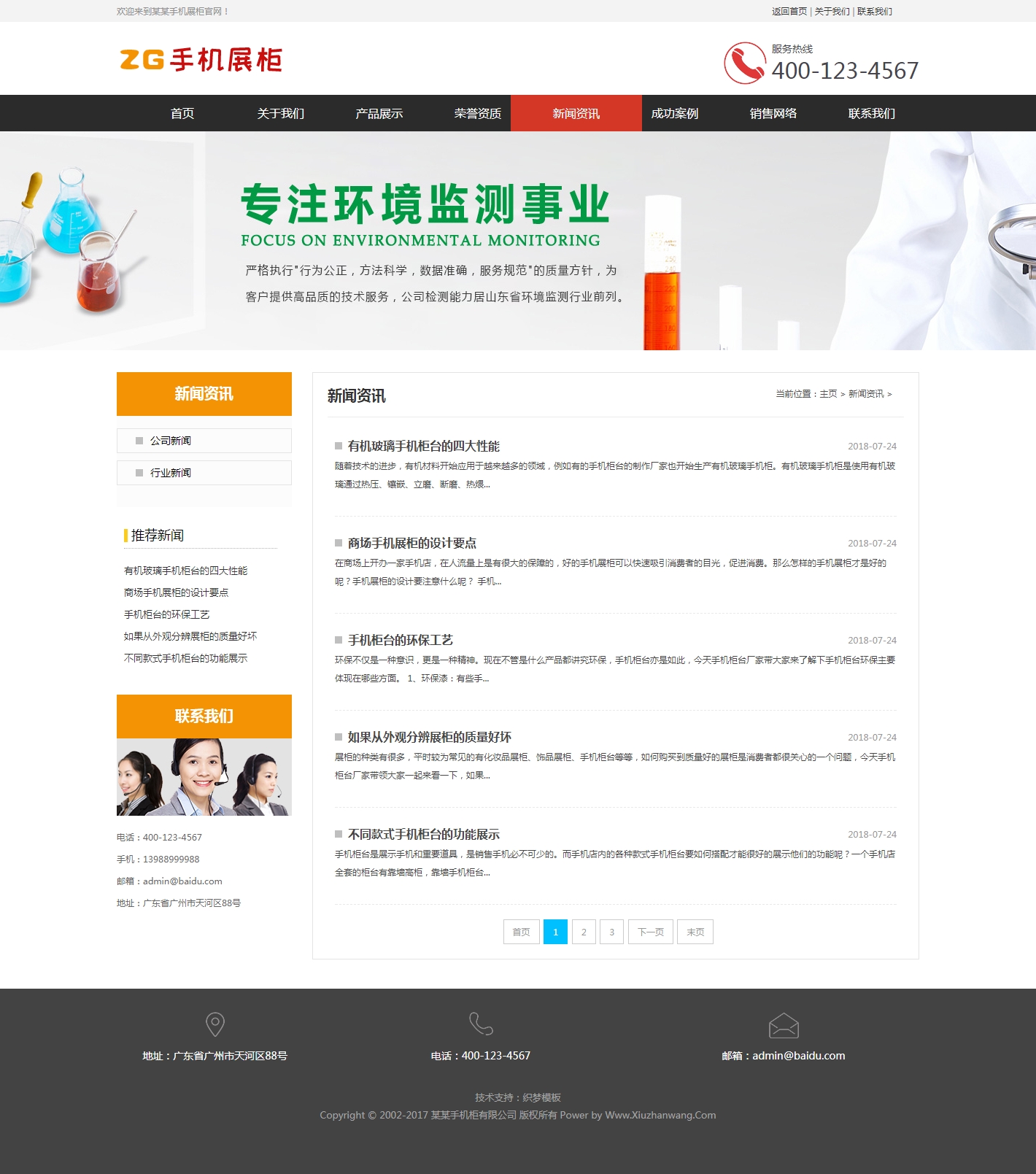Open 如果从外观分辨展柜的质量好坏 in recommended news sidebar
The height and width of the screenshot is (1174, 1036).
click(x=190, y=636)
